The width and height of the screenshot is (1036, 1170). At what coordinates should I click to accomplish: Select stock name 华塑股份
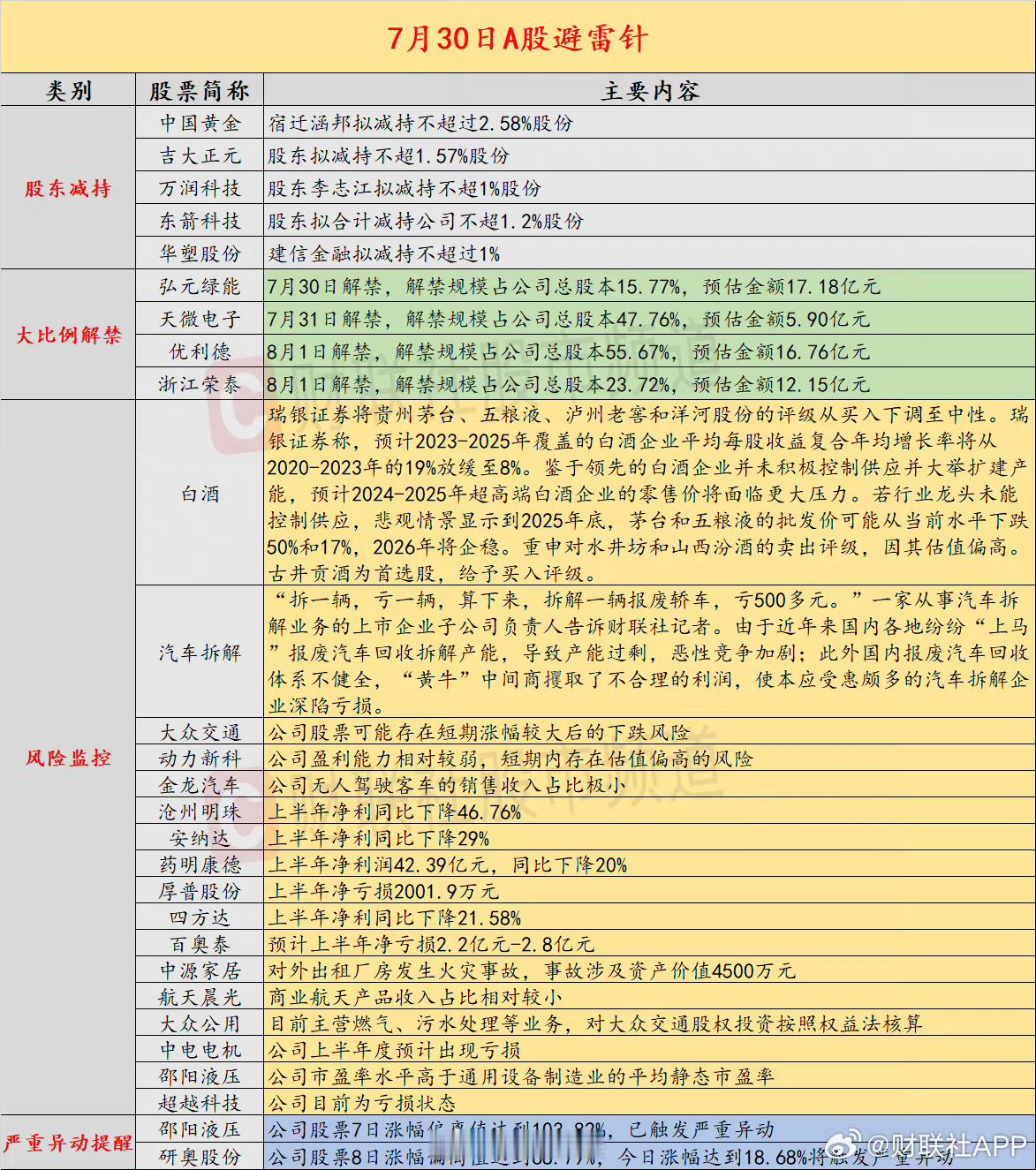click(x=200, y=253)
